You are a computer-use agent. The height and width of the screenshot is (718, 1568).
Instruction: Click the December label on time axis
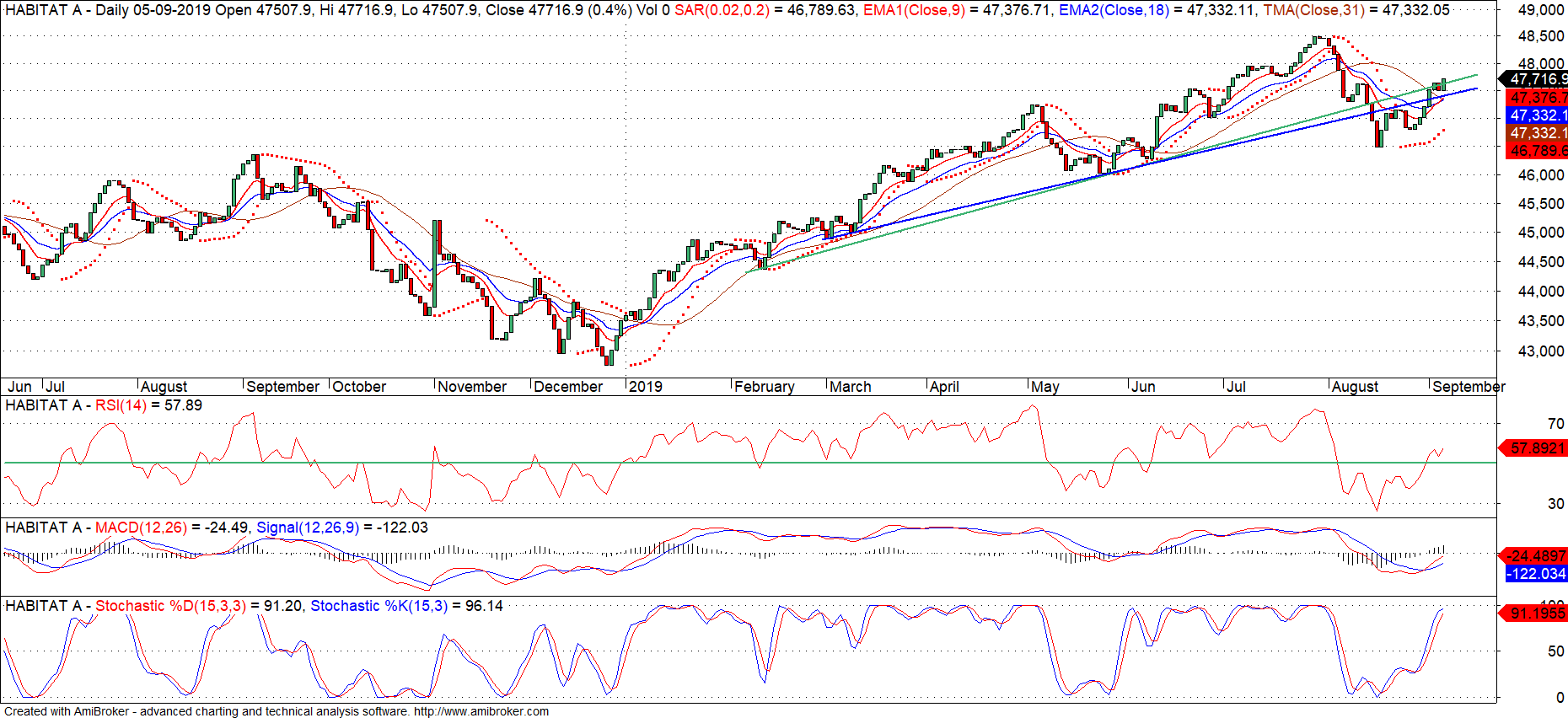[x=568, y=387]
